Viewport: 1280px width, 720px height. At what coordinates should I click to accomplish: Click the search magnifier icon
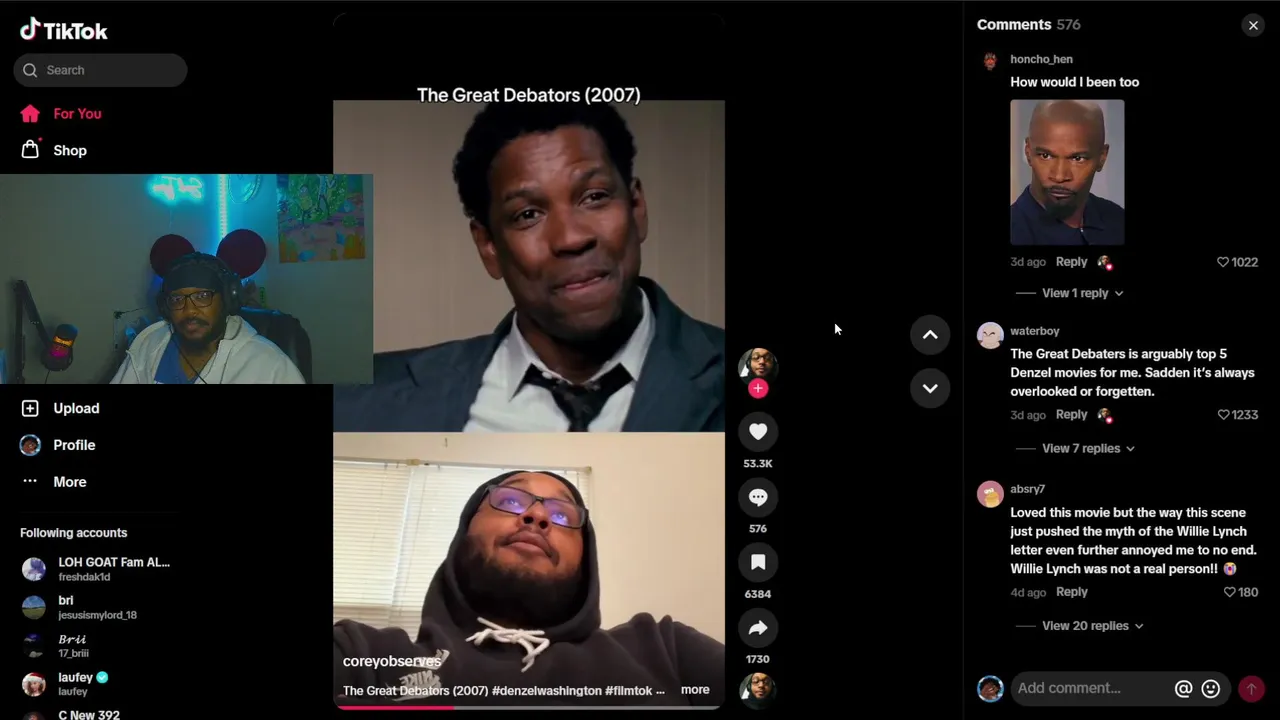point(30,70)
